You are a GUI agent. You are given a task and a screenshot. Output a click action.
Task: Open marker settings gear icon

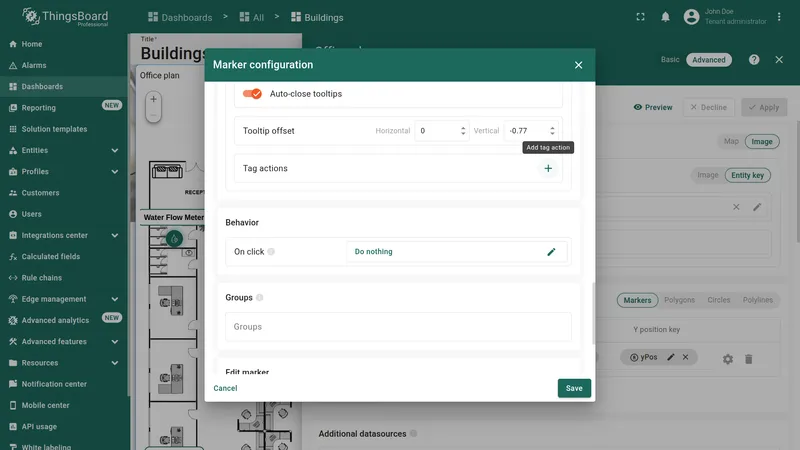coord(728,359)
